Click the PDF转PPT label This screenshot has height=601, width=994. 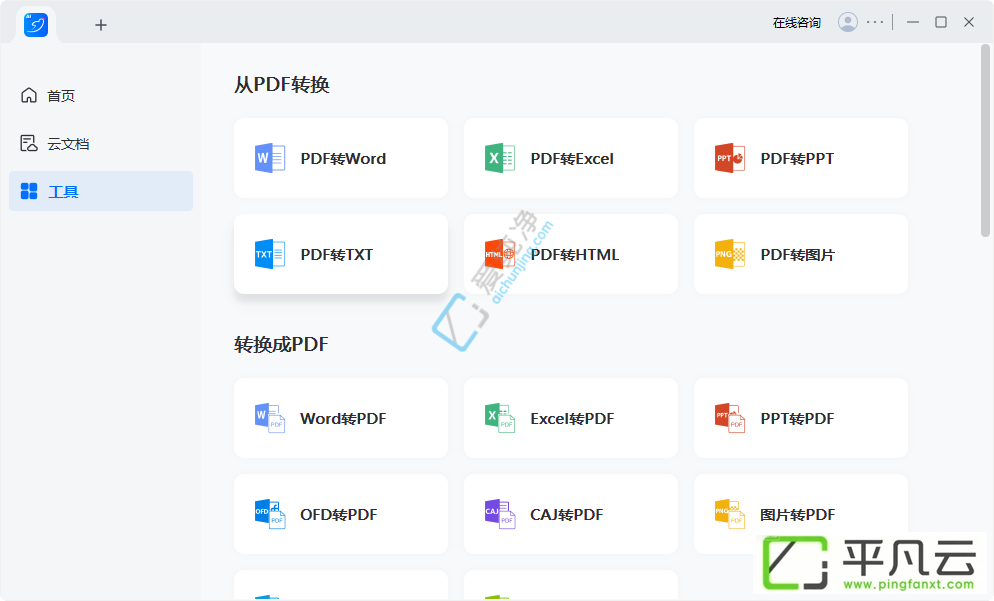click(797, 158)
